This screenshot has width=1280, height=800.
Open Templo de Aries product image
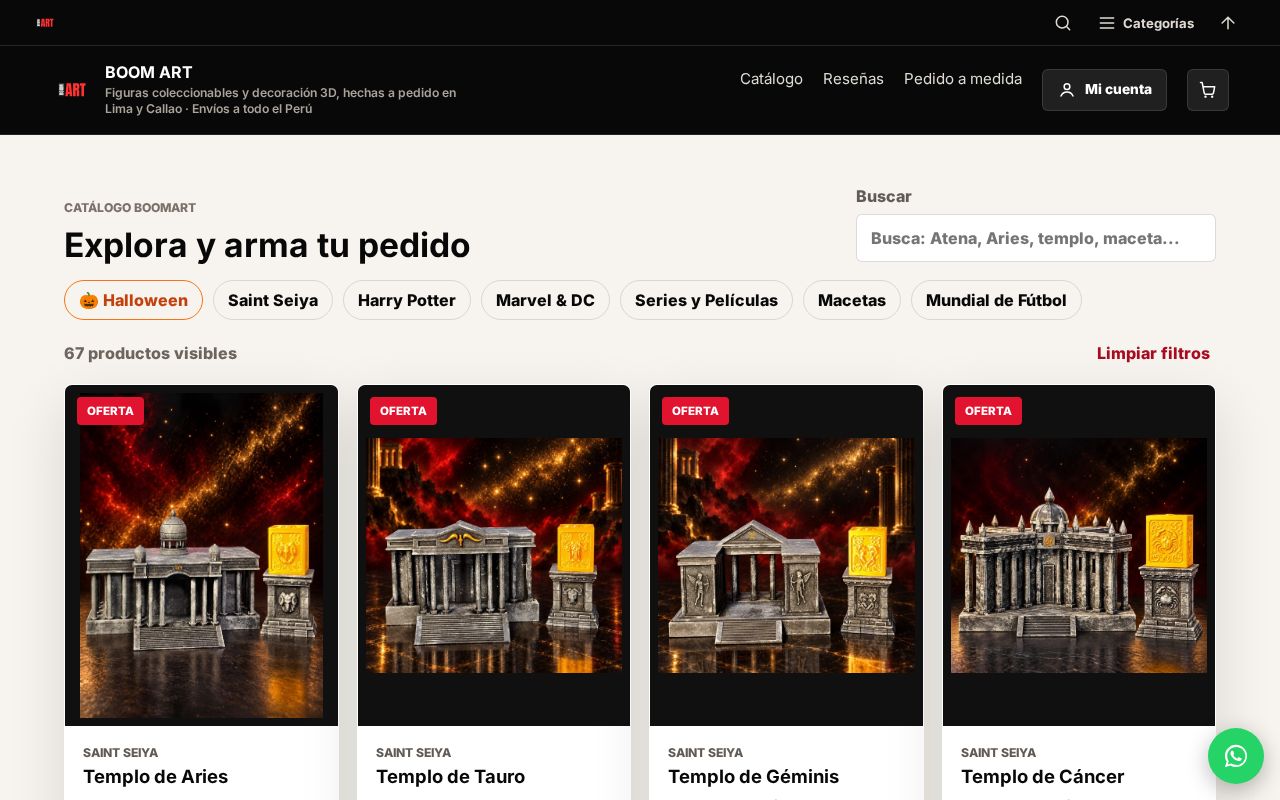(201, 555)
